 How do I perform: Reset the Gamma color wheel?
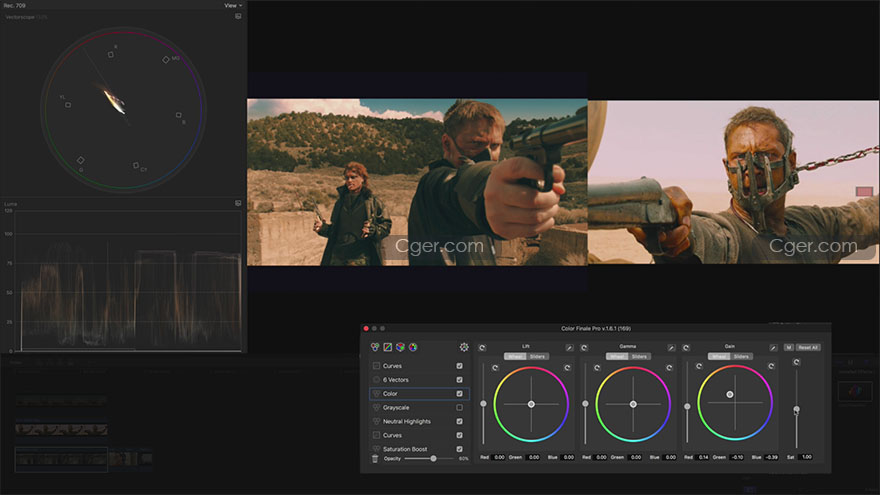(x=670, y=368)
